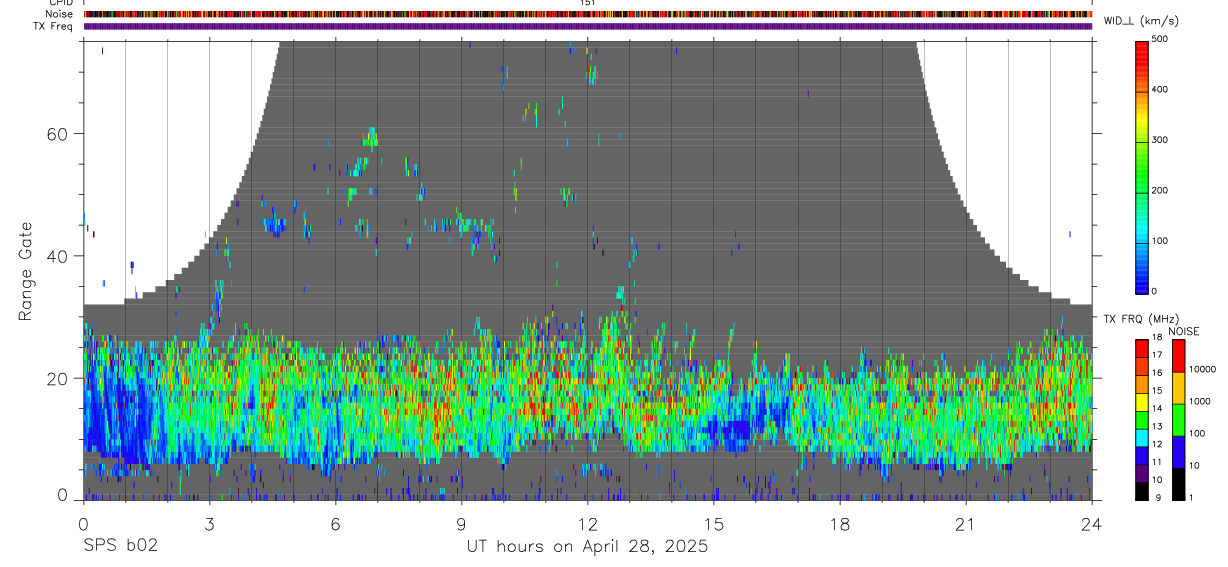1228x567 pixels.
Task: Click the x-axis tick label '12'
Action: pos(587,523)
